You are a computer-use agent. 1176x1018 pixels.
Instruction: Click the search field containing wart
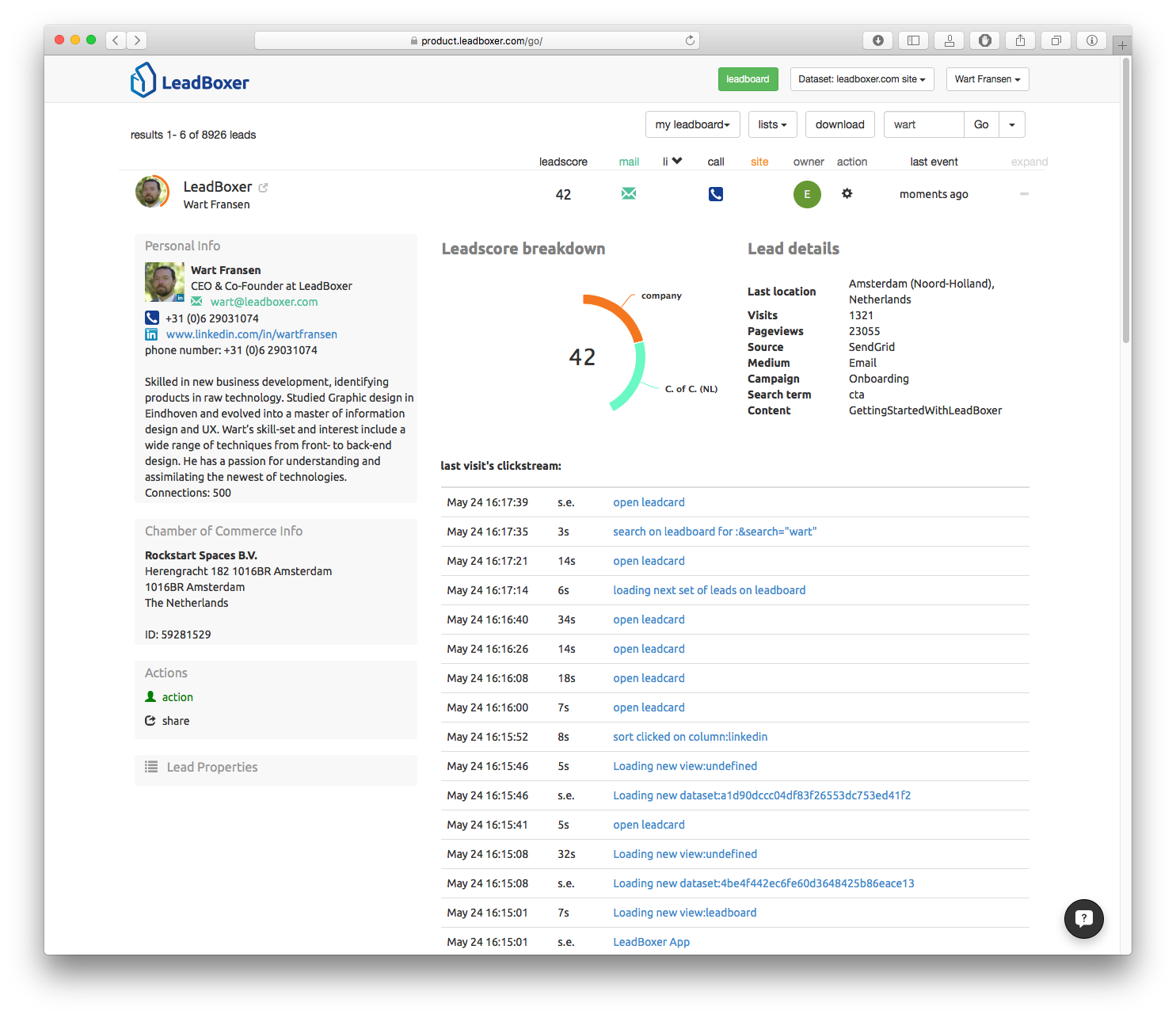click(x=923, y=124)
